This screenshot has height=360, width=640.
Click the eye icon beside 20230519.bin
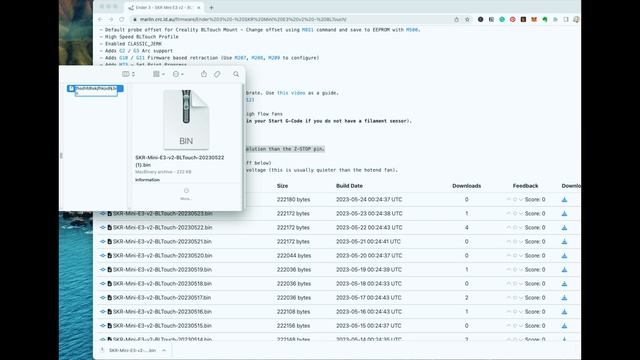click(103, 270)
